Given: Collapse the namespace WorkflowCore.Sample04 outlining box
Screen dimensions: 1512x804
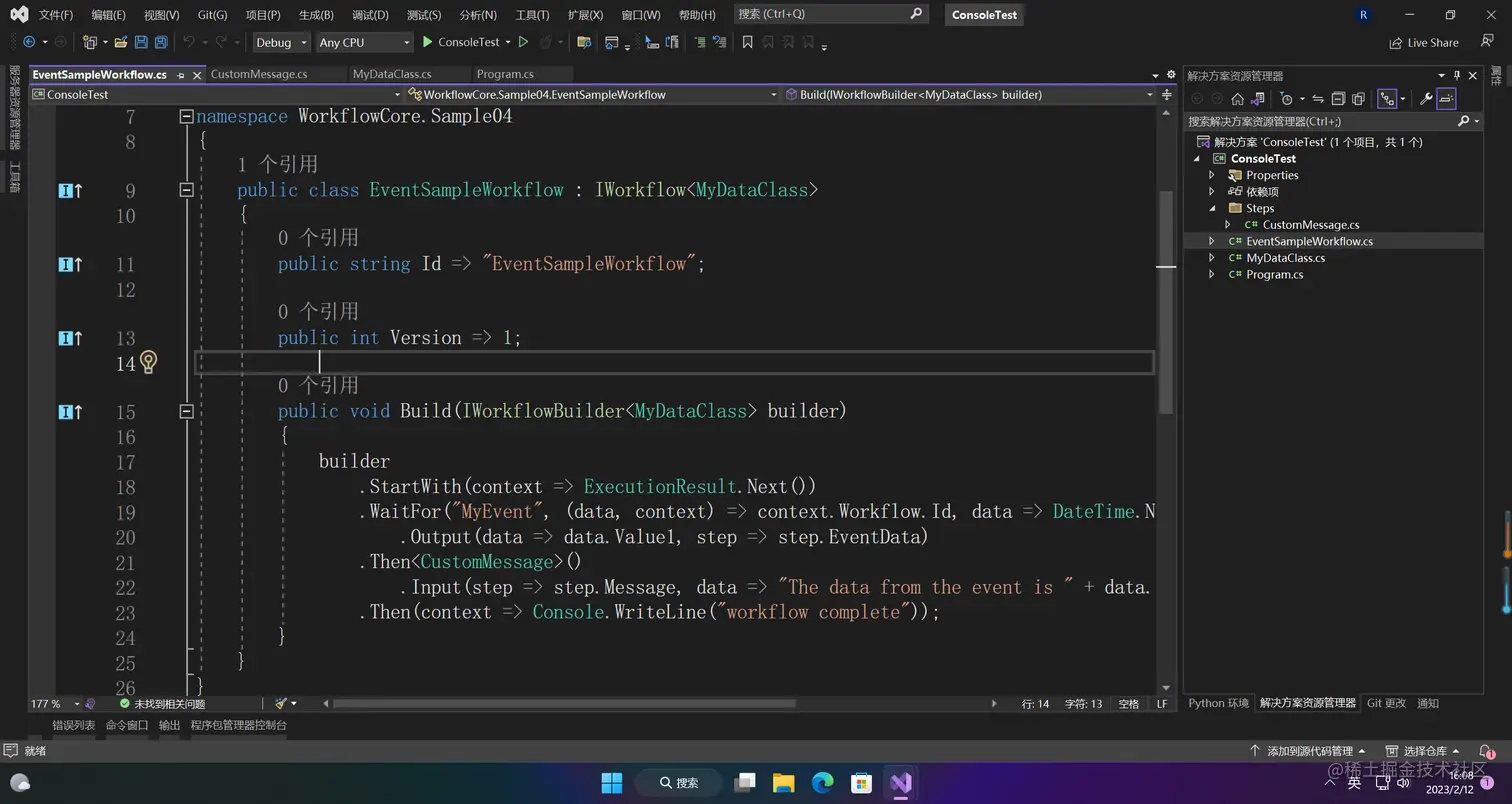Looking at the screenshot, I should pyautogui.click(x=186, y=116).
